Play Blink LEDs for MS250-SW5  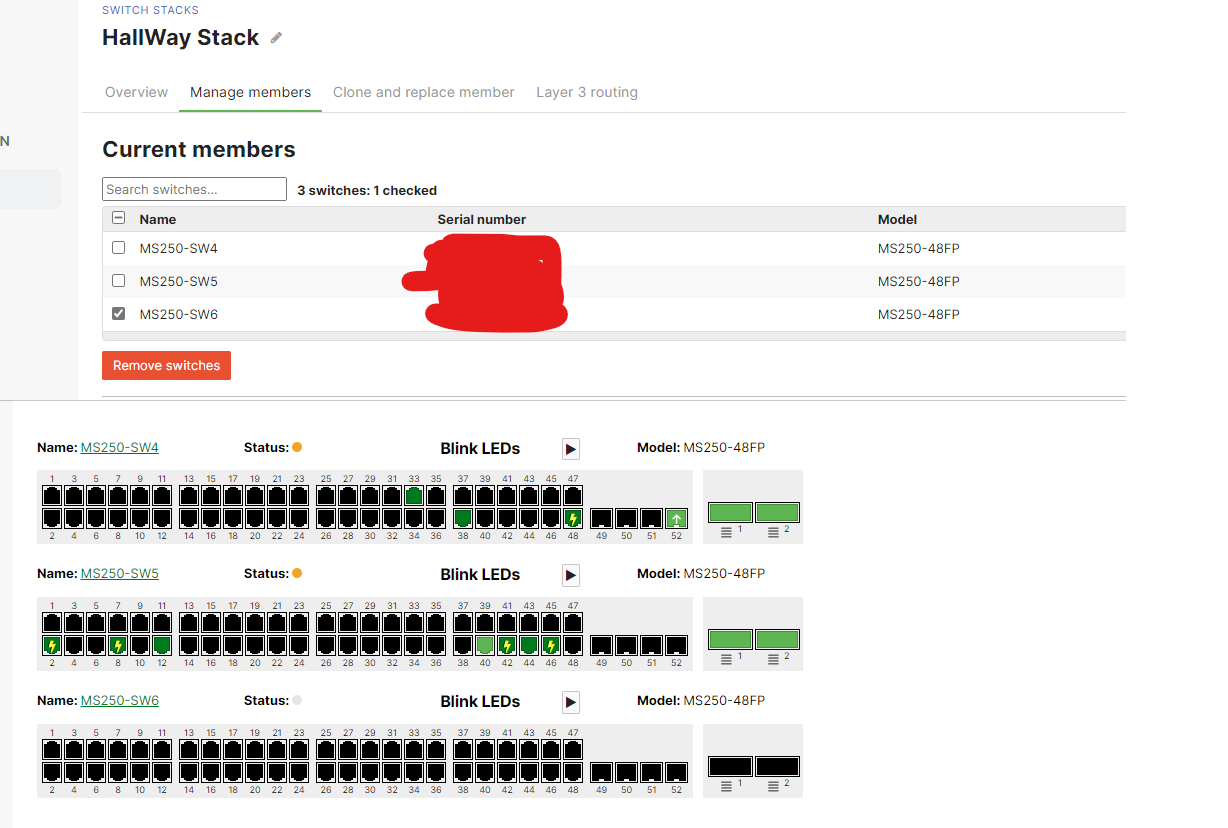coord(571,575)
